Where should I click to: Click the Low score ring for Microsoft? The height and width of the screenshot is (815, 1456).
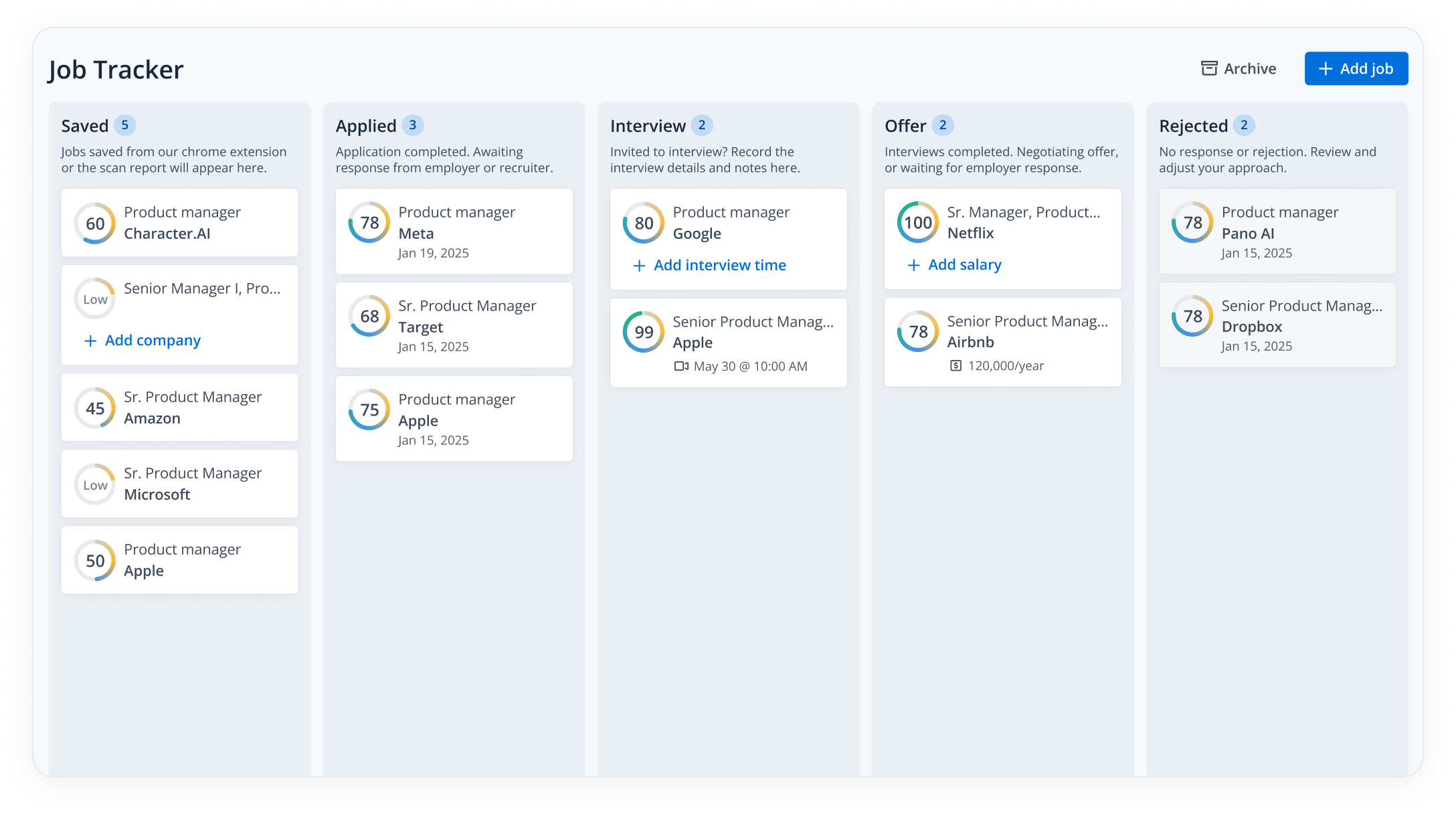coord(95,484)
